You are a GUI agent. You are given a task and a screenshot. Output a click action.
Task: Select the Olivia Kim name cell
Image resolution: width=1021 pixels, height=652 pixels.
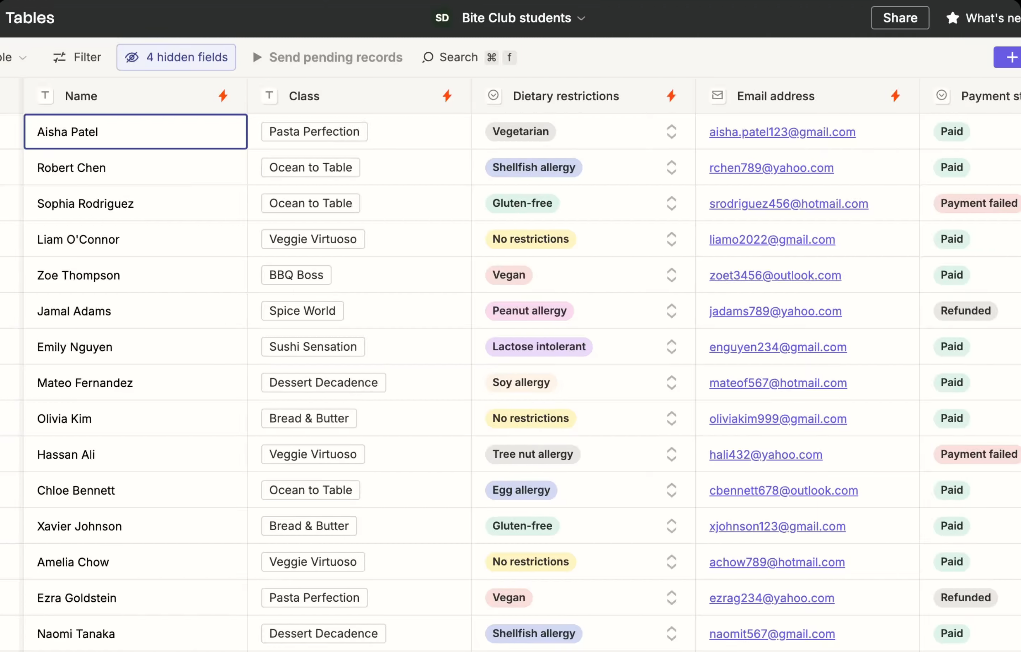135,418
